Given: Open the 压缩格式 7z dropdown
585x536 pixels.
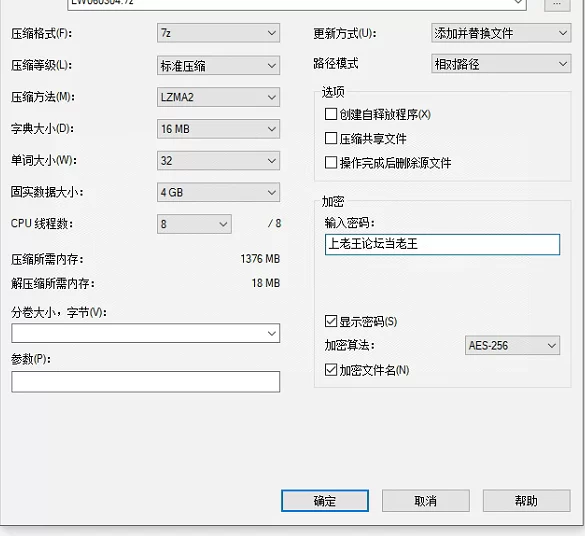Looking at the screenshot, I should (218, 33).
